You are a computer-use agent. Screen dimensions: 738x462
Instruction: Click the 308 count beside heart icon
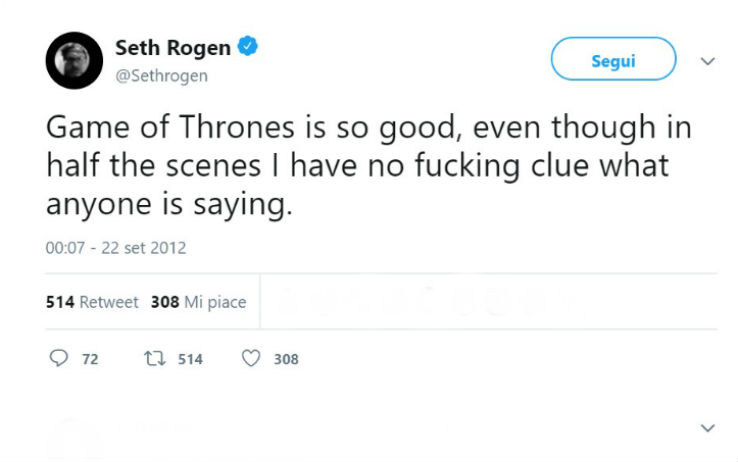click(x=286, y=359)
